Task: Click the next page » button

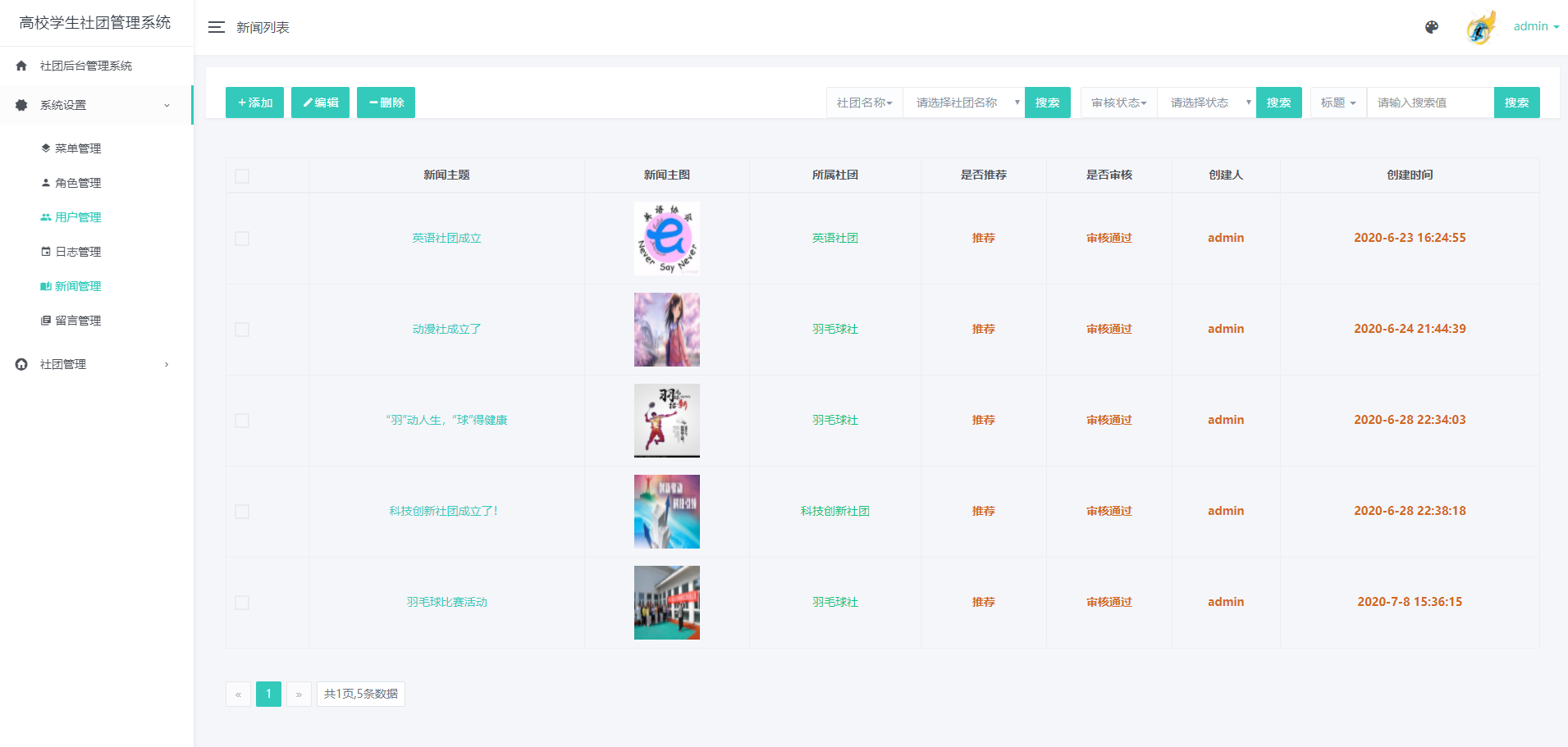Action: (299, 694)
